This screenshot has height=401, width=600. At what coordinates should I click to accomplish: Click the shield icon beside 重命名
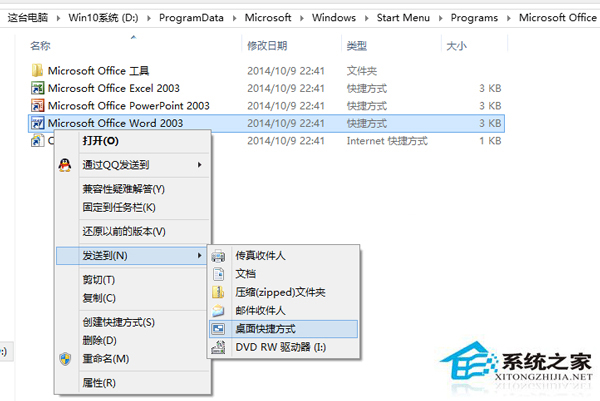tap(65, 358)
